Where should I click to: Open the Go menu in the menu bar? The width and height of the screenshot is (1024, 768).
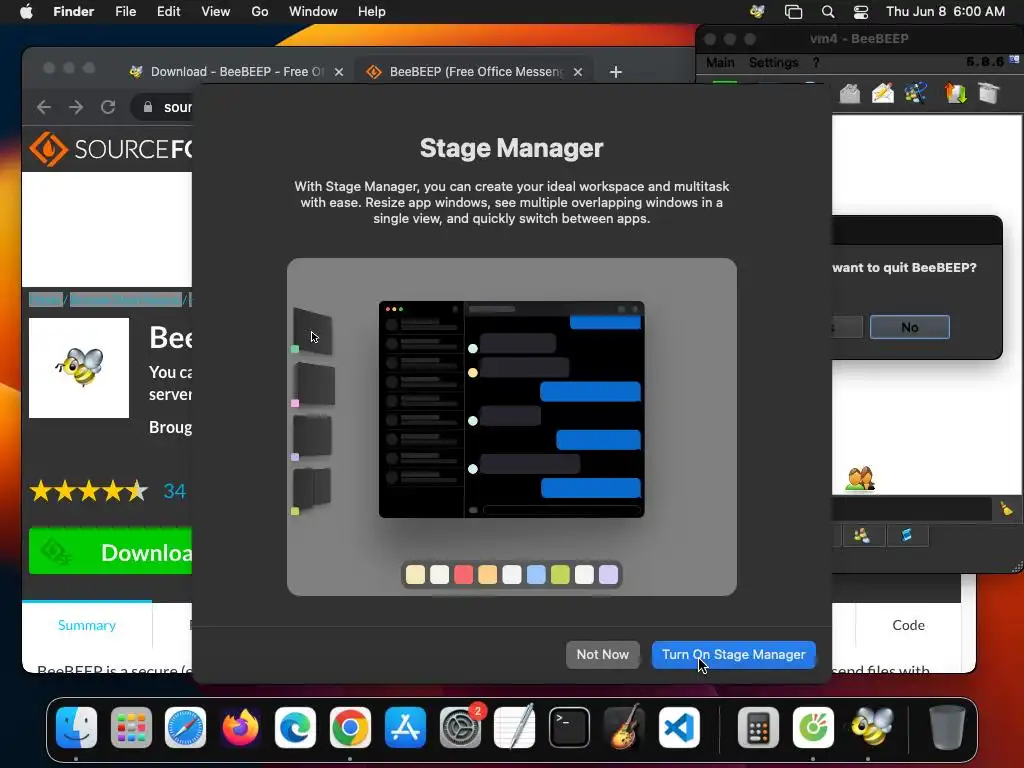pyautogui.click(x=260, y=12)
